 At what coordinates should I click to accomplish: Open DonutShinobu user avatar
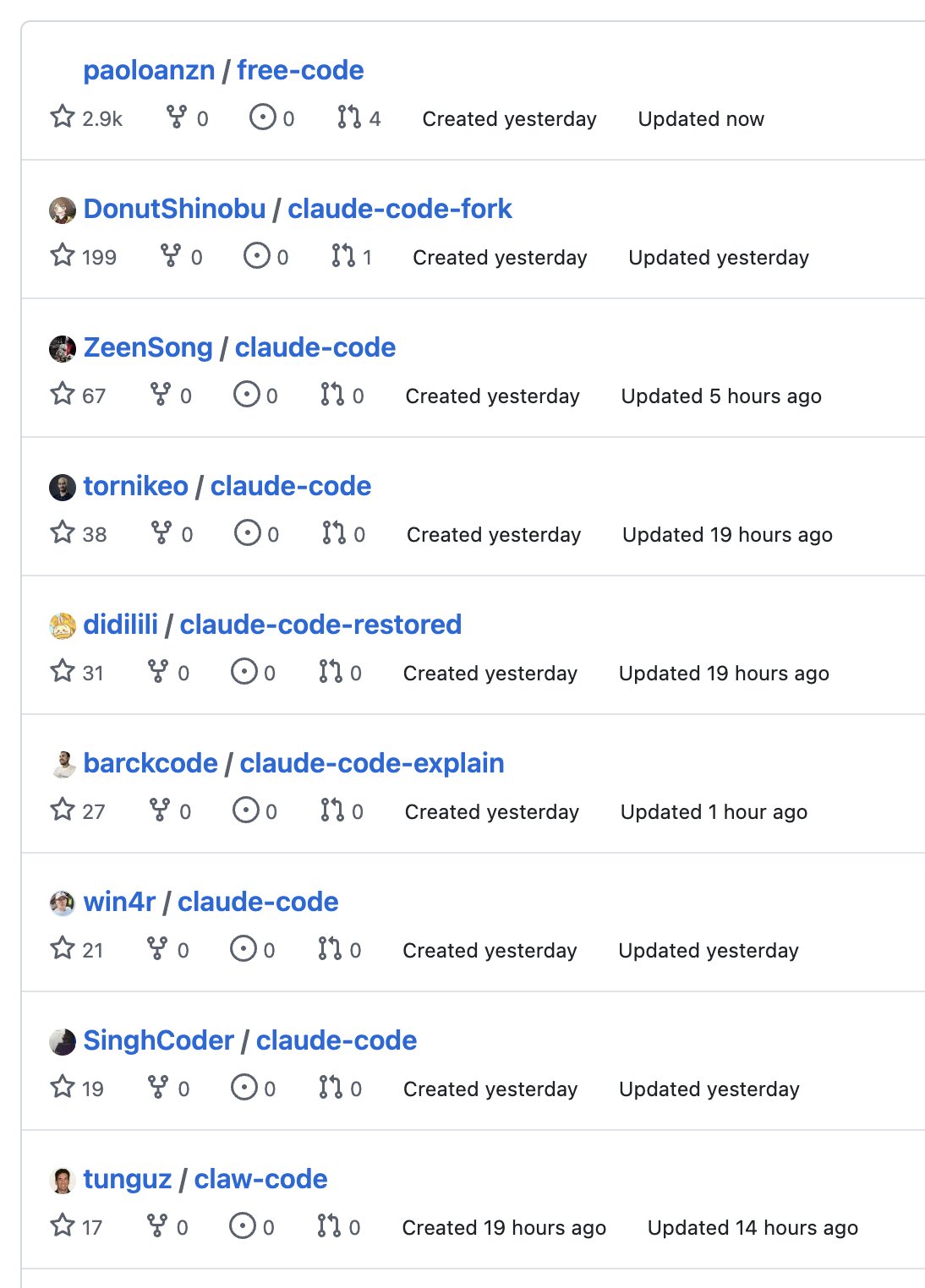point(63,210)
